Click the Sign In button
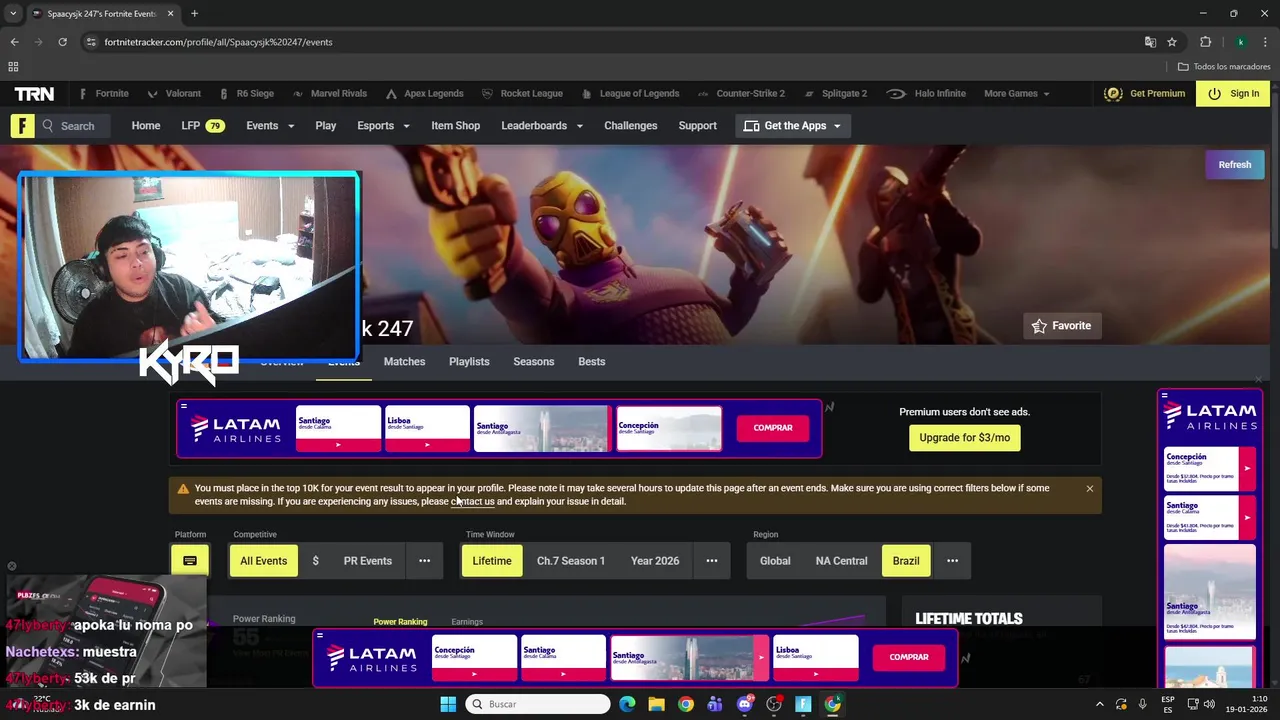 pyautogui.click(x=1234, y=93)
